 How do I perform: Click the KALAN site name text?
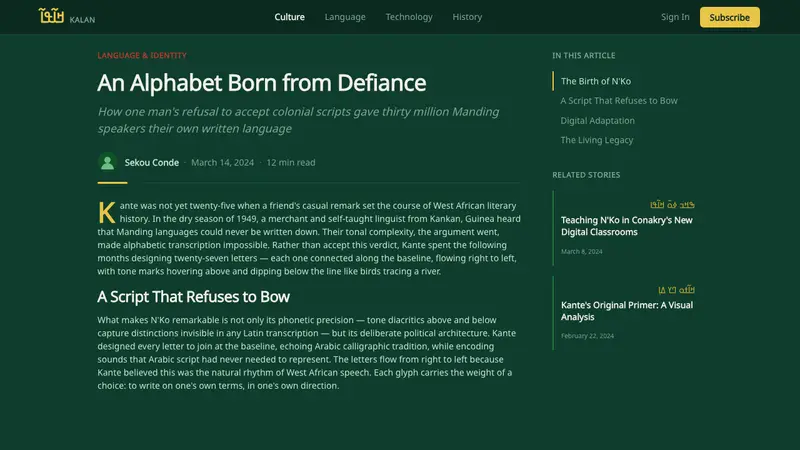coord(82,20)
